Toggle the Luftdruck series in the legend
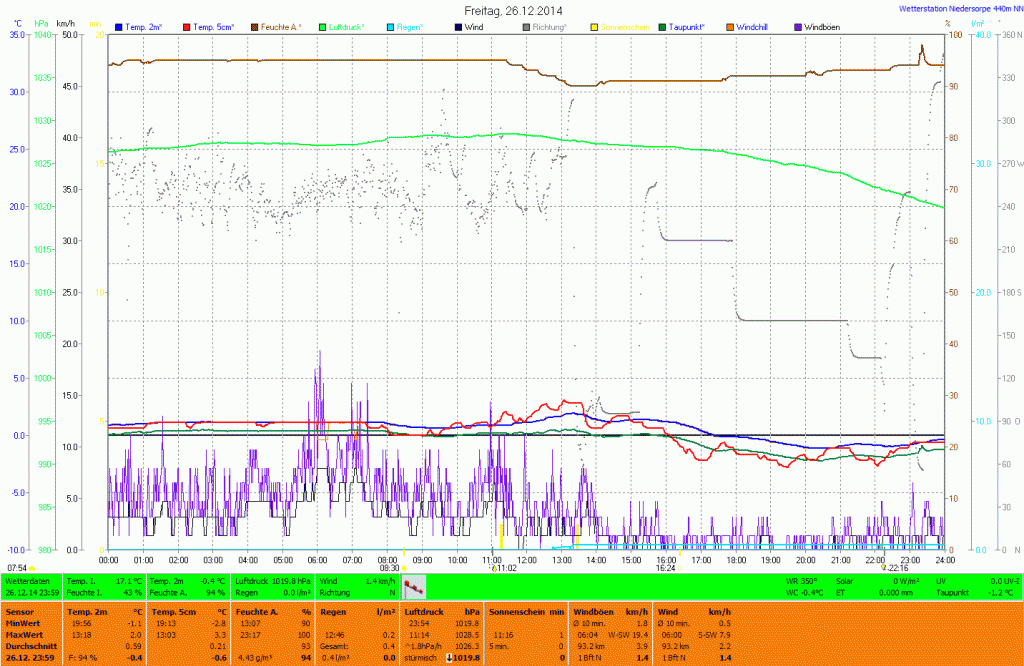 348,26
